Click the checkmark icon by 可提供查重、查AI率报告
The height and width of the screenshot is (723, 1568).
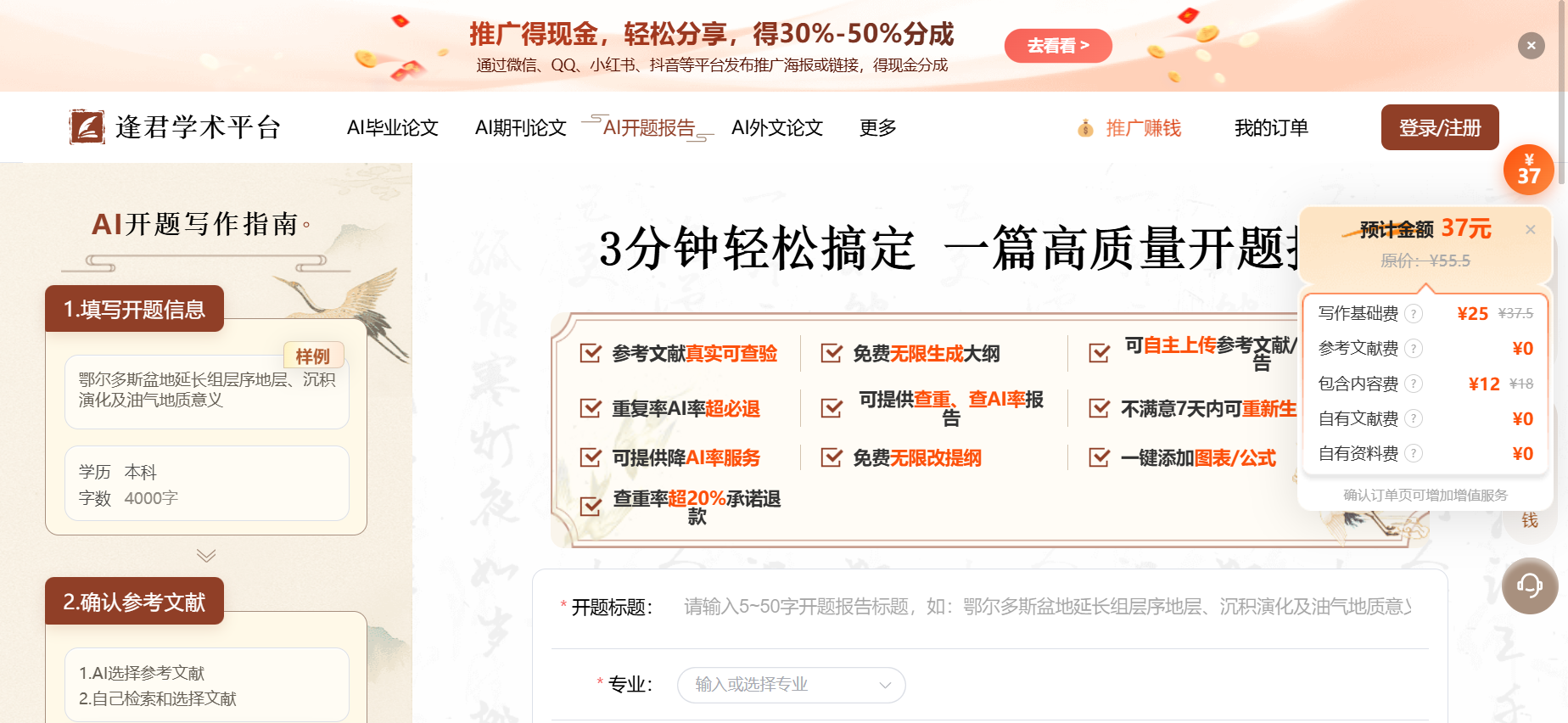[x=832, y=408]
